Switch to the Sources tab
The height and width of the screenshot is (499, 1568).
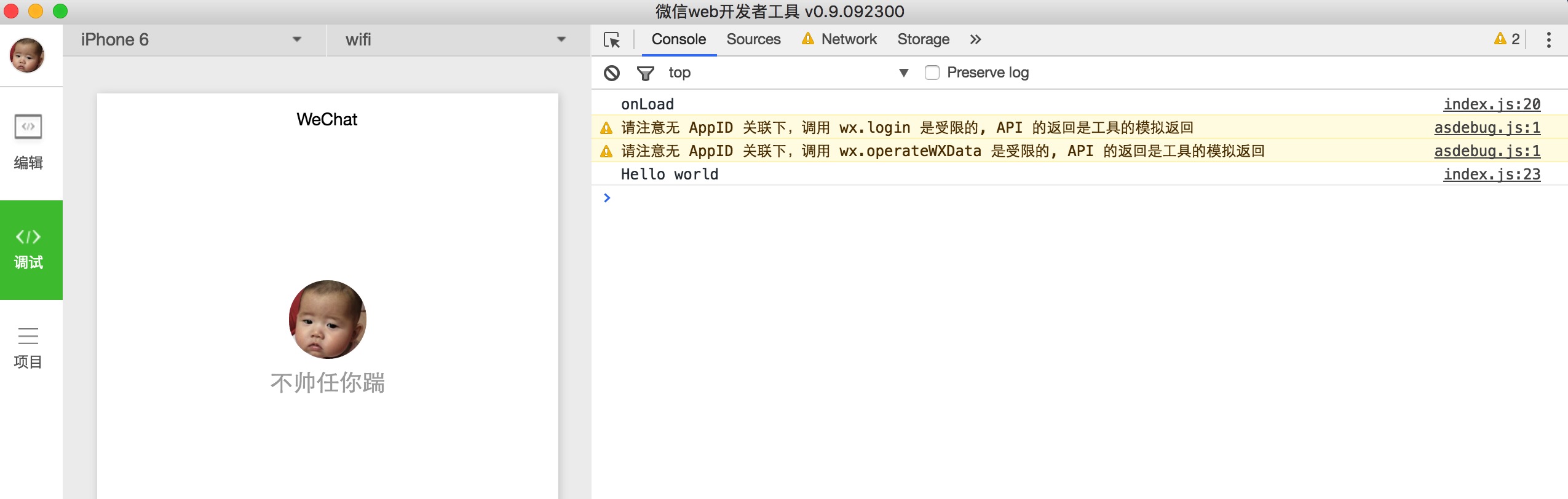tap(753, 39)
